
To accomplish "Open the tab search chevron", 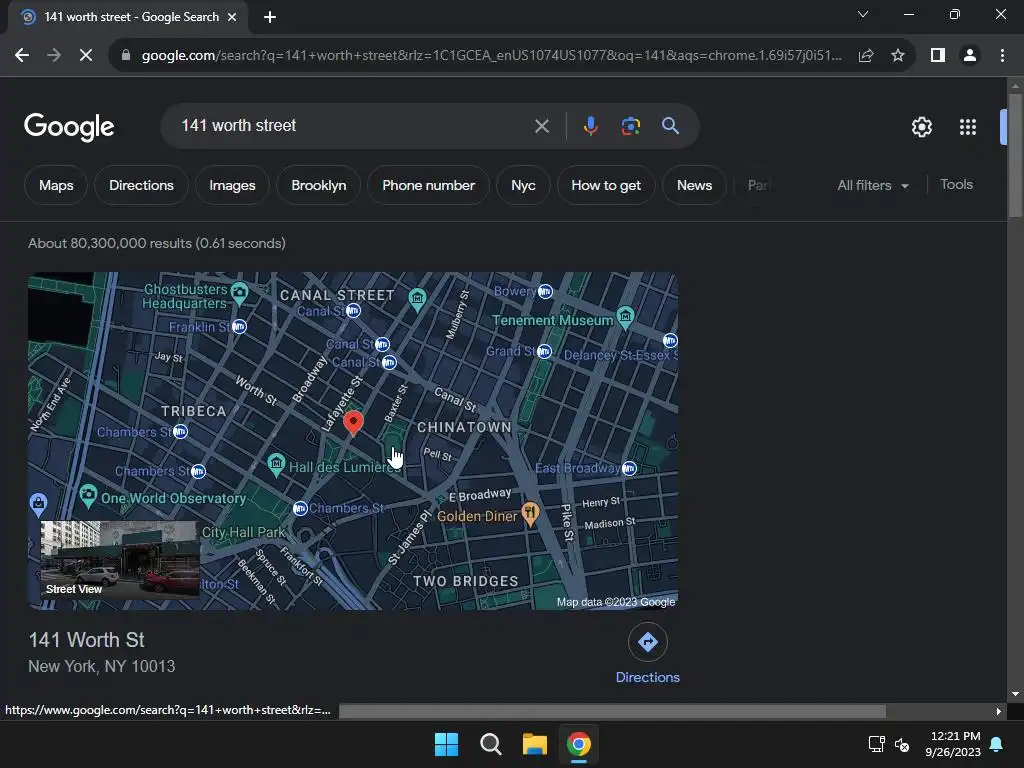I will pos(863,14).
